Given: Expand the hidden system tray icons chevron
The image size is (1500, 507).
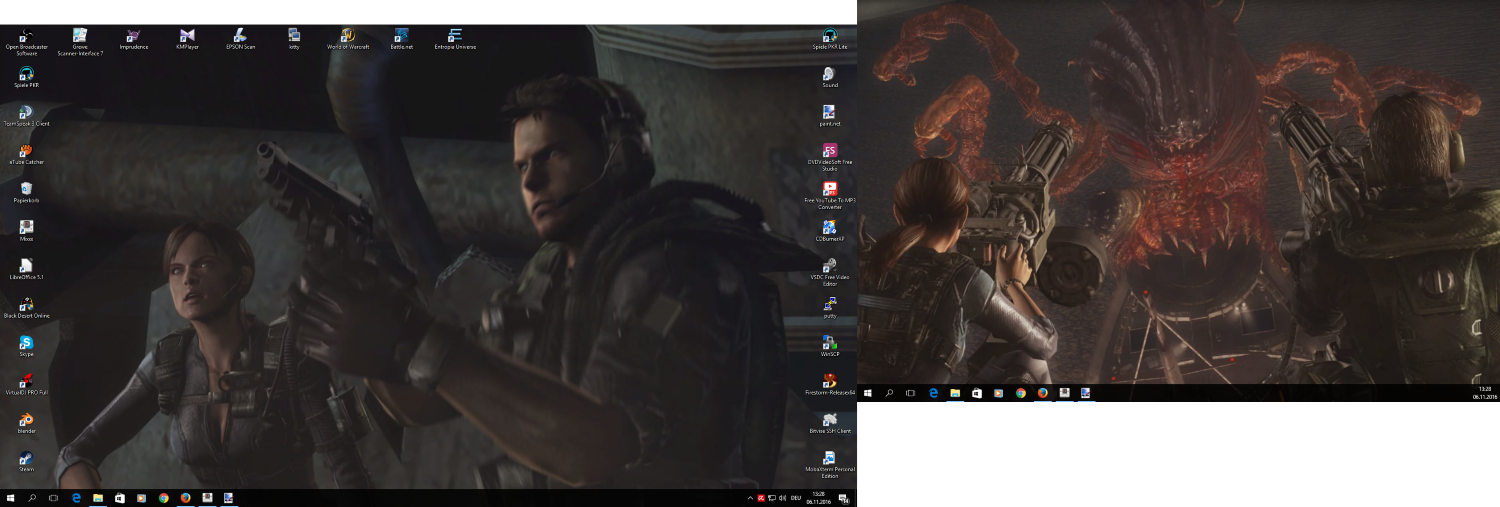Looking at the screenshot, I should click(x=750, y=497).
